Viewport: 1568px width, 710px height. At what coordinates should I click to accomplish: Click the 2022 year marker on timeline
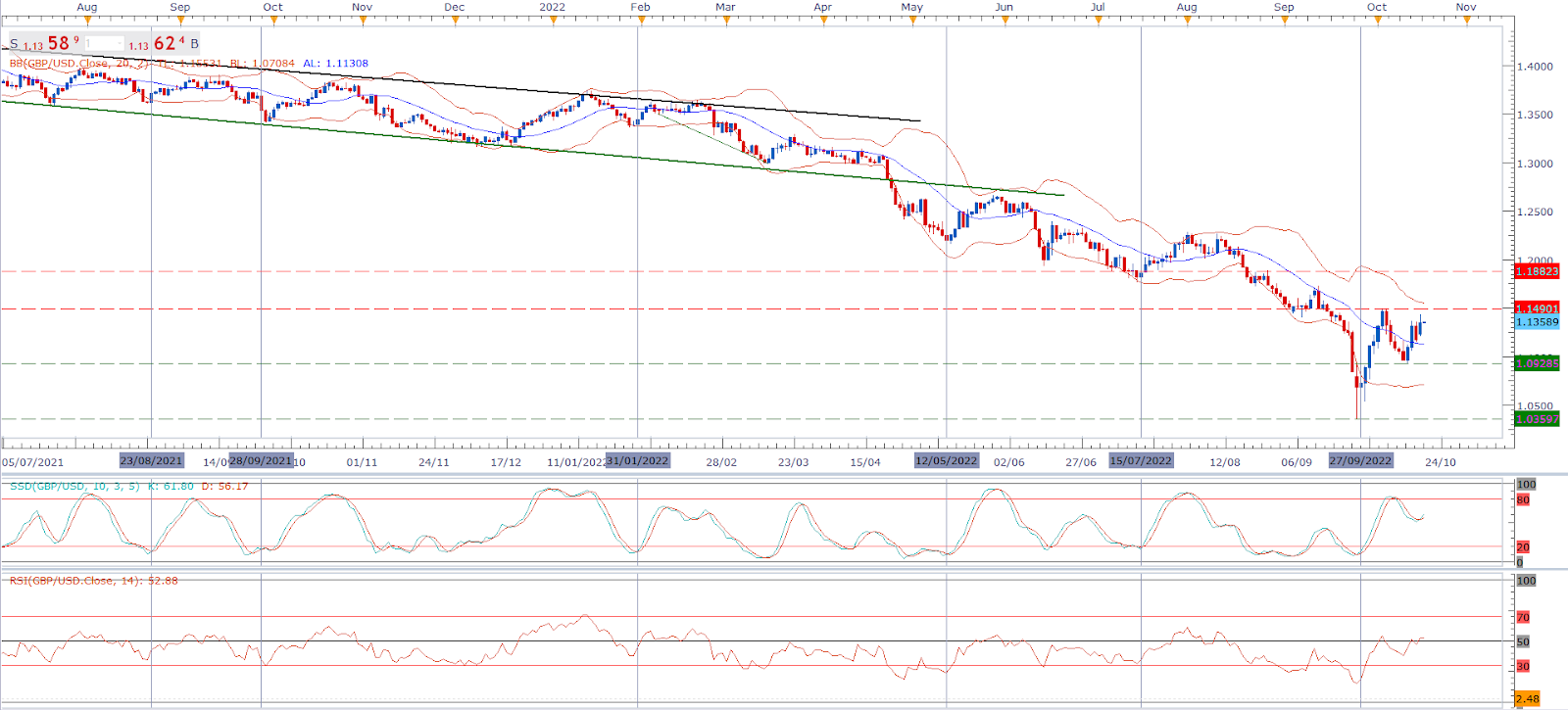552,7
